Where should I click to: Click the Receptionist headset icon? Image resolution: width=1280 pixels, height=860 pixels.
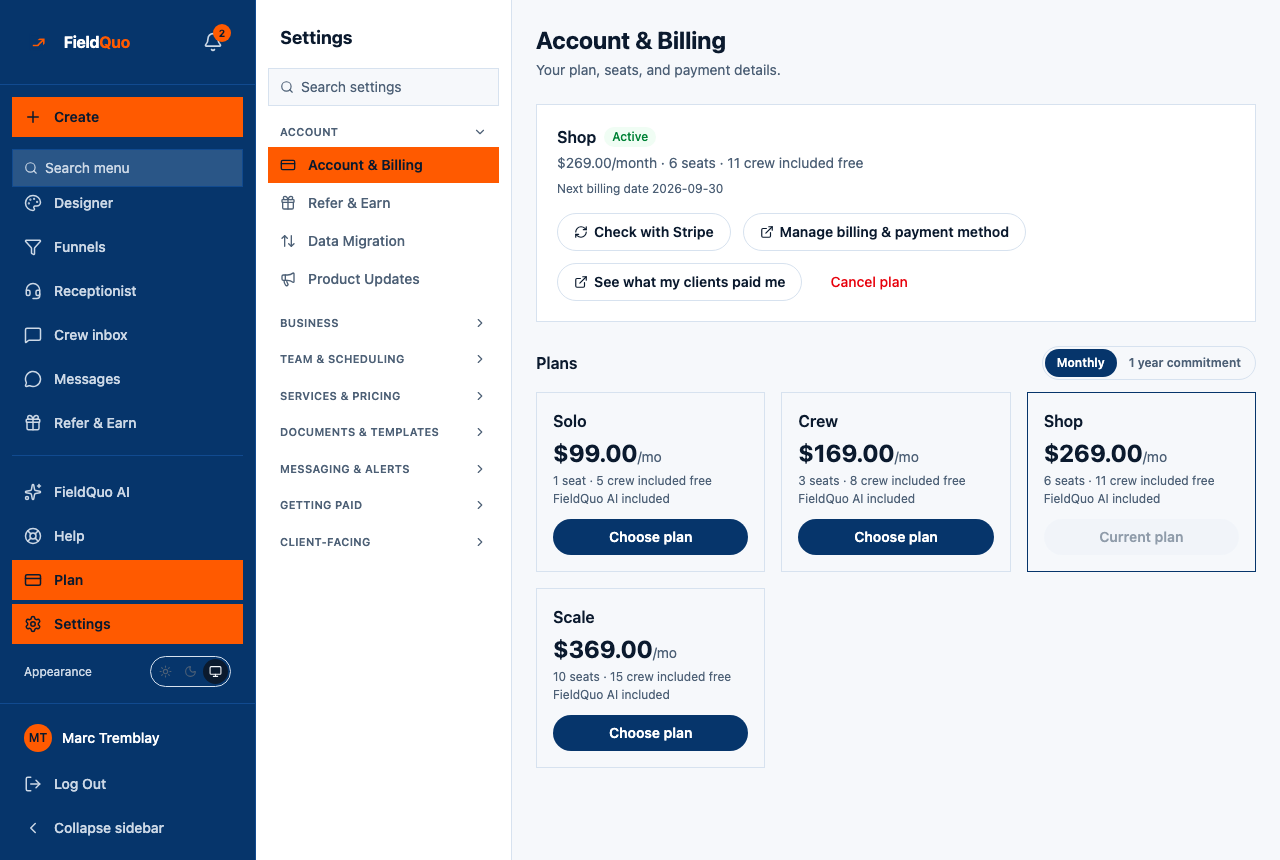(33, 291)
